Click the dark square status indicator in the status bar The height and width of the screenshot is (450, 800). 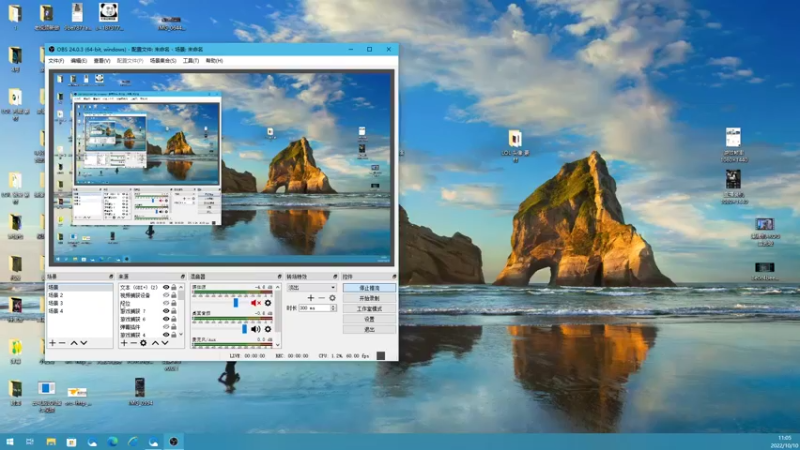[381, 356]
